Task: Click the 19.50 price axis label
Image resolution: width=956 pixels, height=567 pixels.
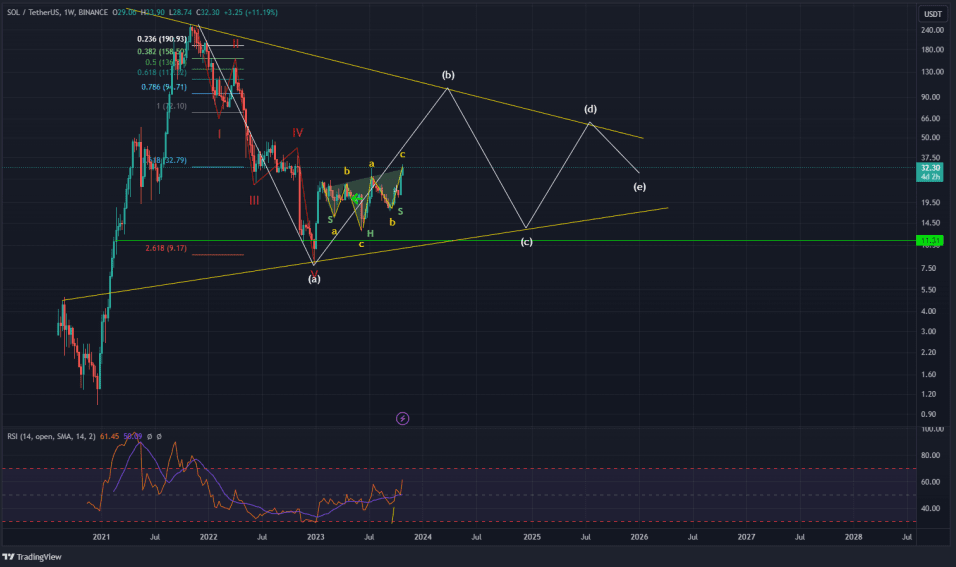Action: pos(930,202)
